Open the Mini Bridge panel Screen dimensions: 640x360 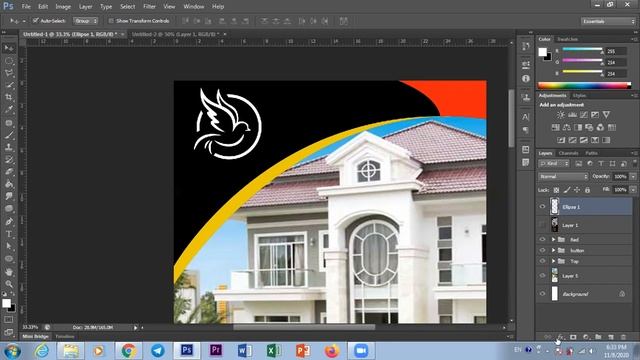36,337
